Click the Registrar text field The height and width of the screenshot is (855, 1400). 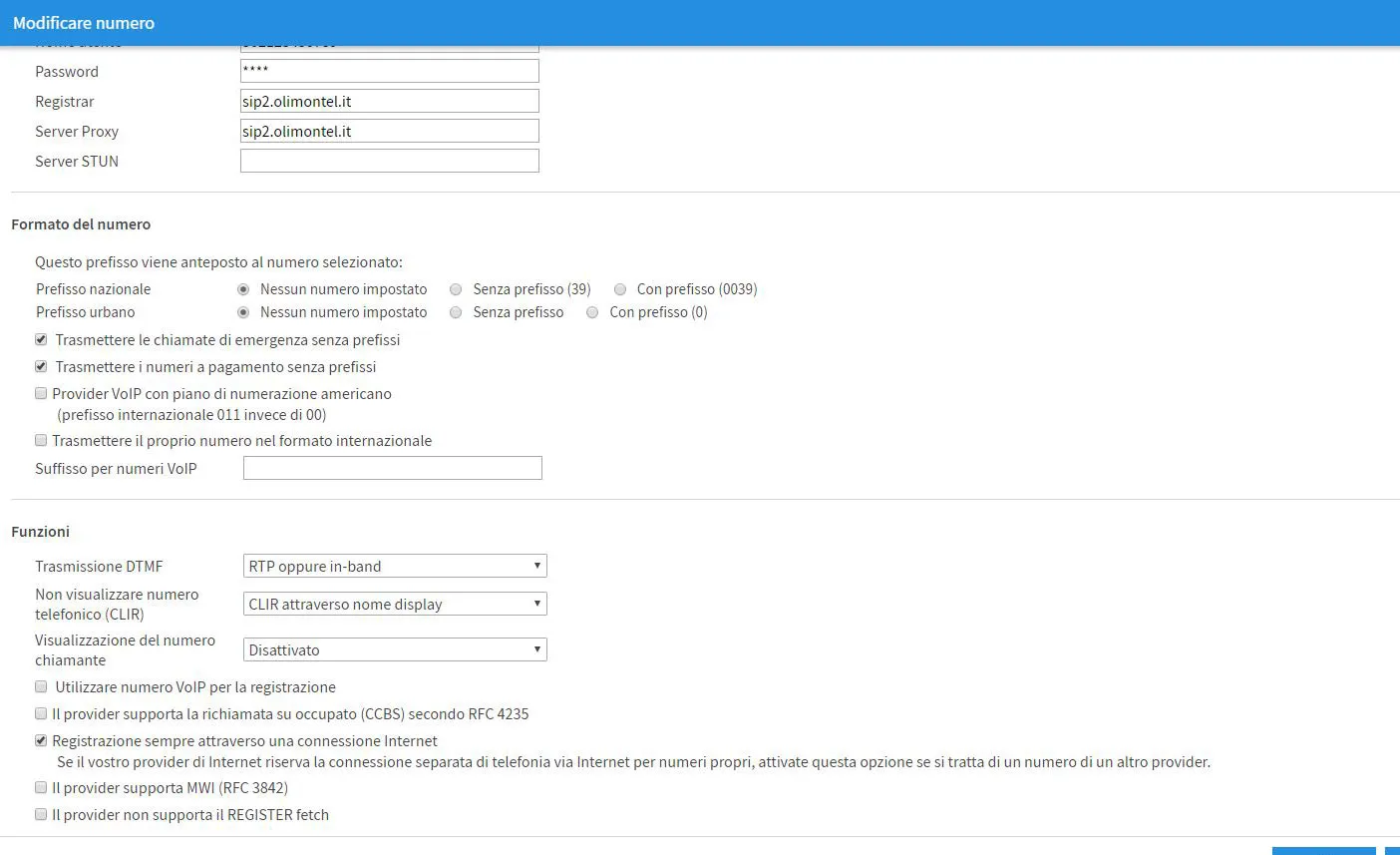(389, 101)
